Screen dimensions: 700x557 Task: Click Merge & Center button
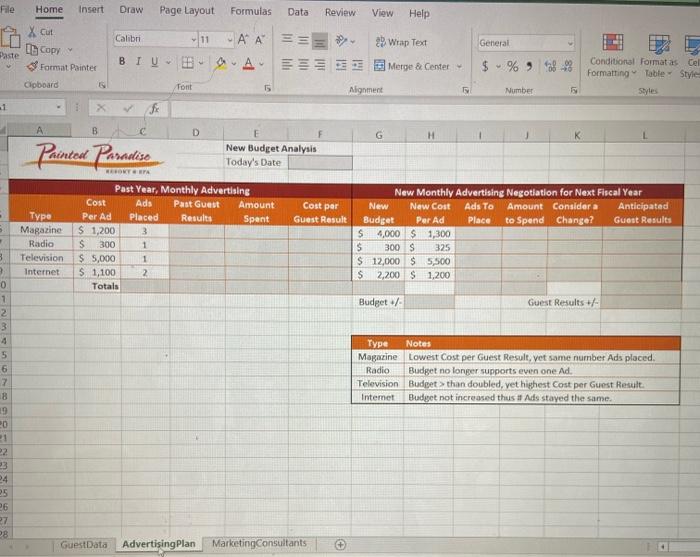coord(412,66)
